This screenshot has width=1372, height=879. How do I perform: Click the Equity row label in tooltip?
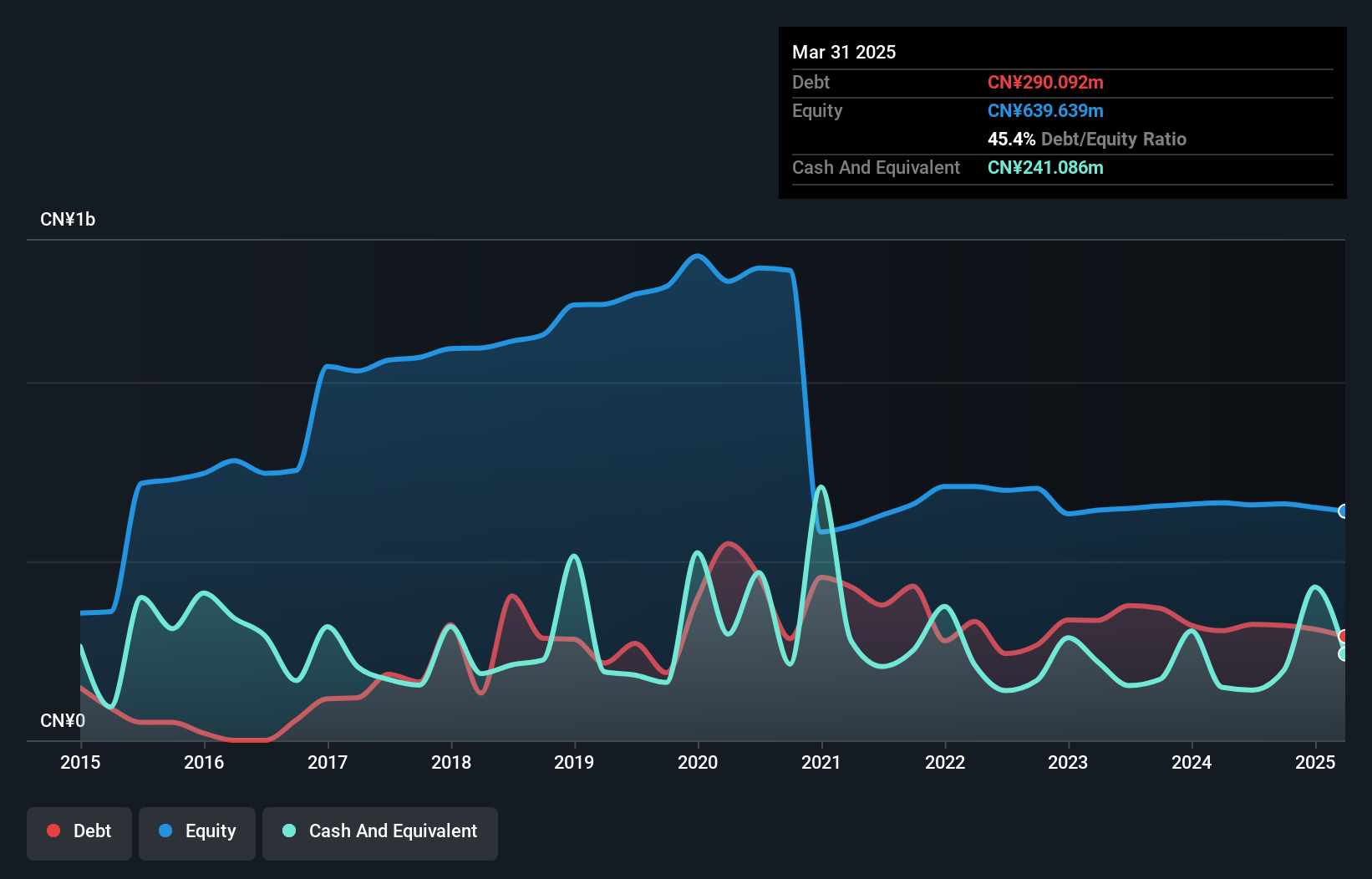click(x=817, y=111)
